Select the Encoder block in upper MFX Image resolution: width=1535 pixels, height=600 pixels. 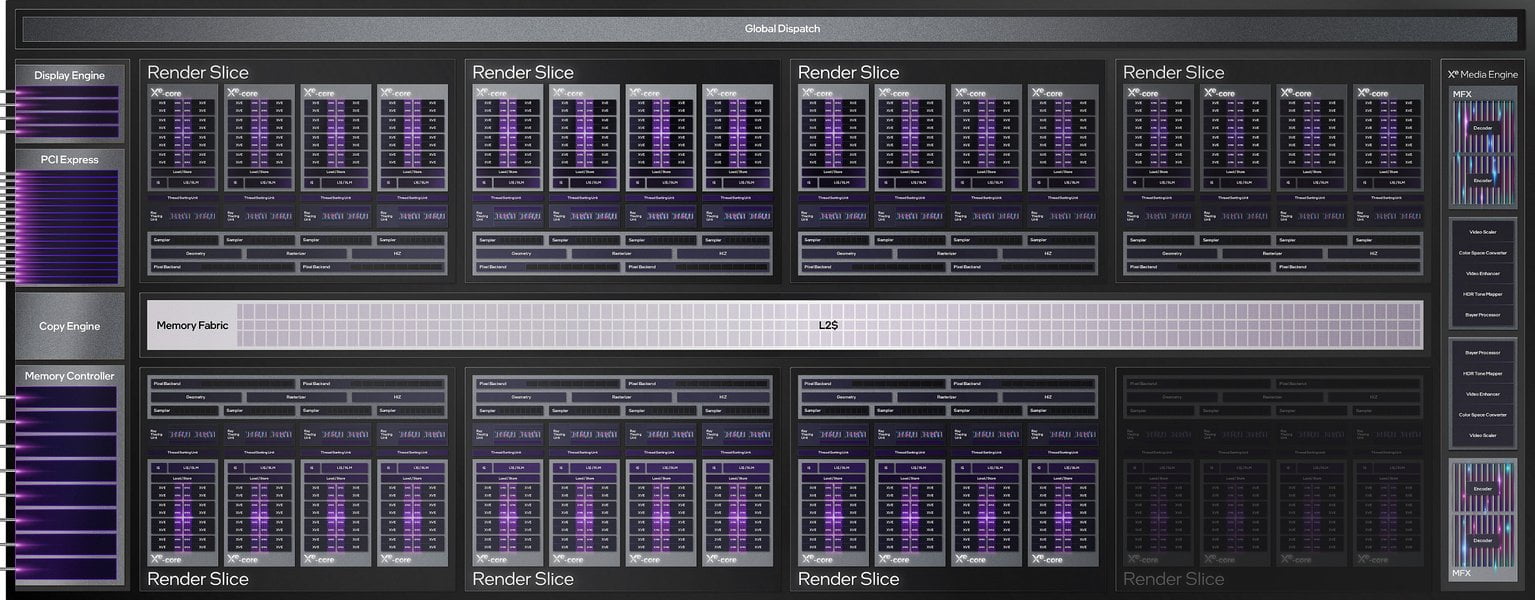(1483, 180)
